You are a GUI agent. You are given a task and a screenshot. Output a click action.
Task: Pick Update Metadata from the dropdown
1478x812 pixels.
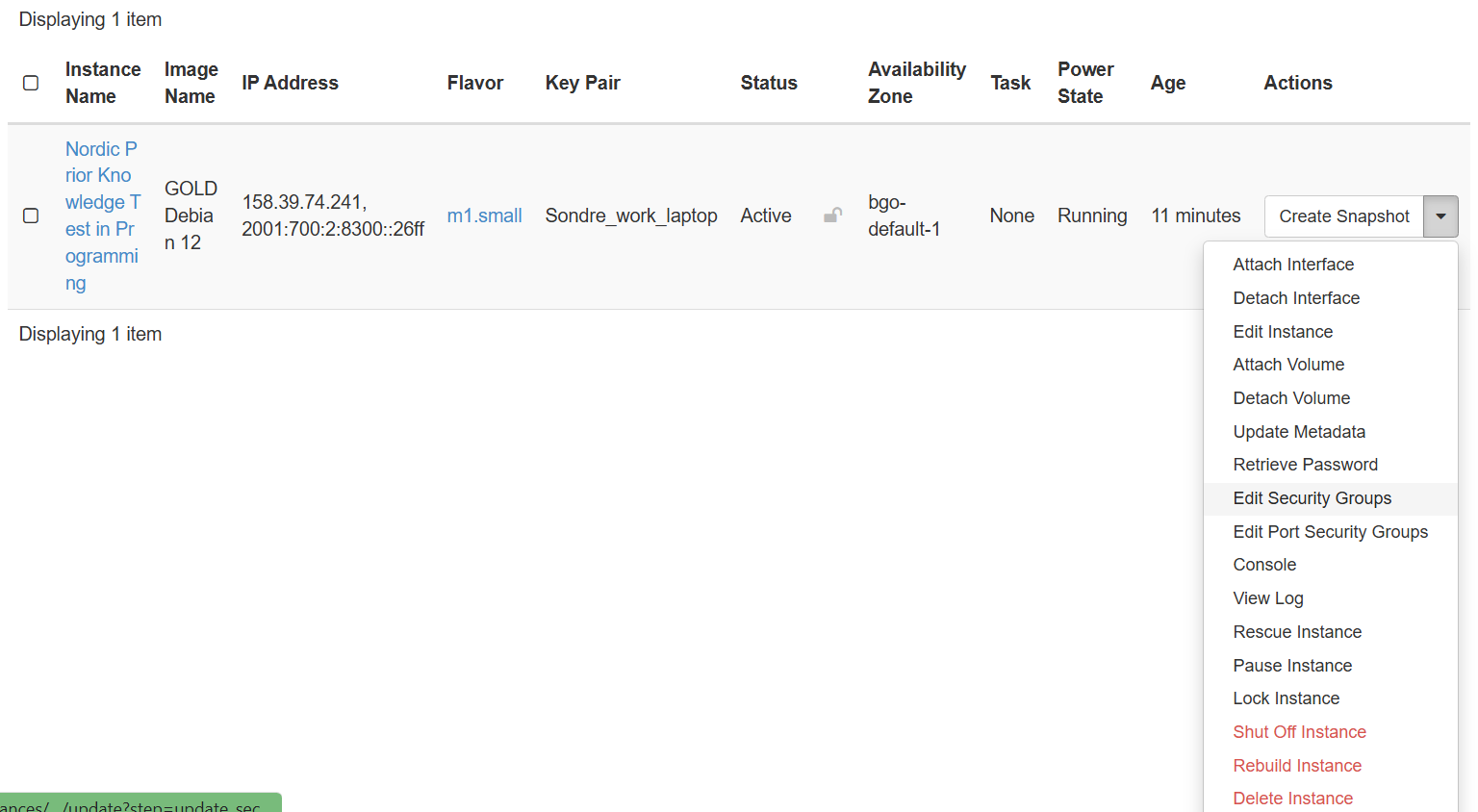pyautogui.click(x=1298, y=432)
